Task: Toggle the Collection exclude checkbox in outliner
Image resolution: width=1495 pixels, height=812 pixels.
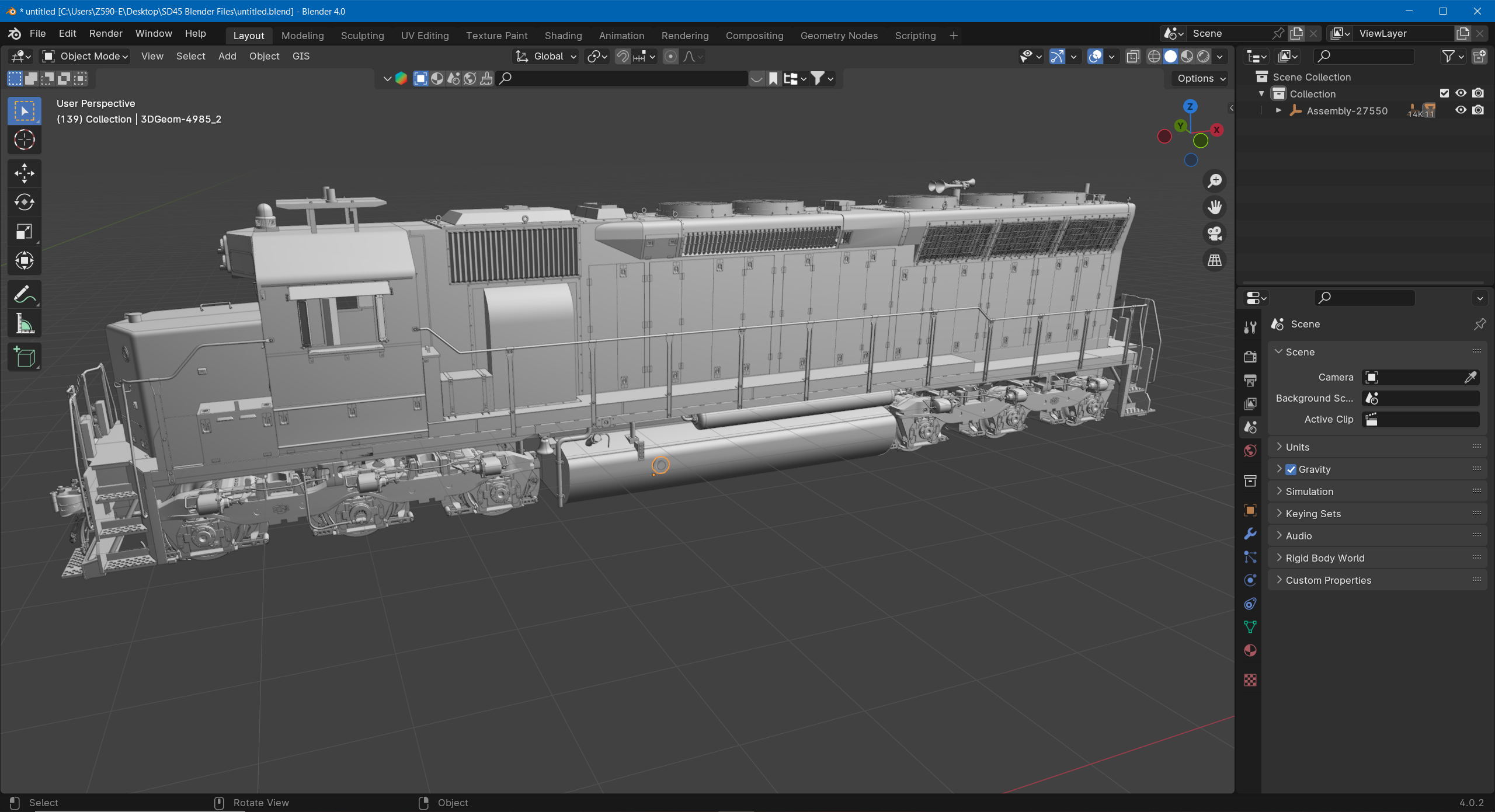Action: tap(1444, 93)
